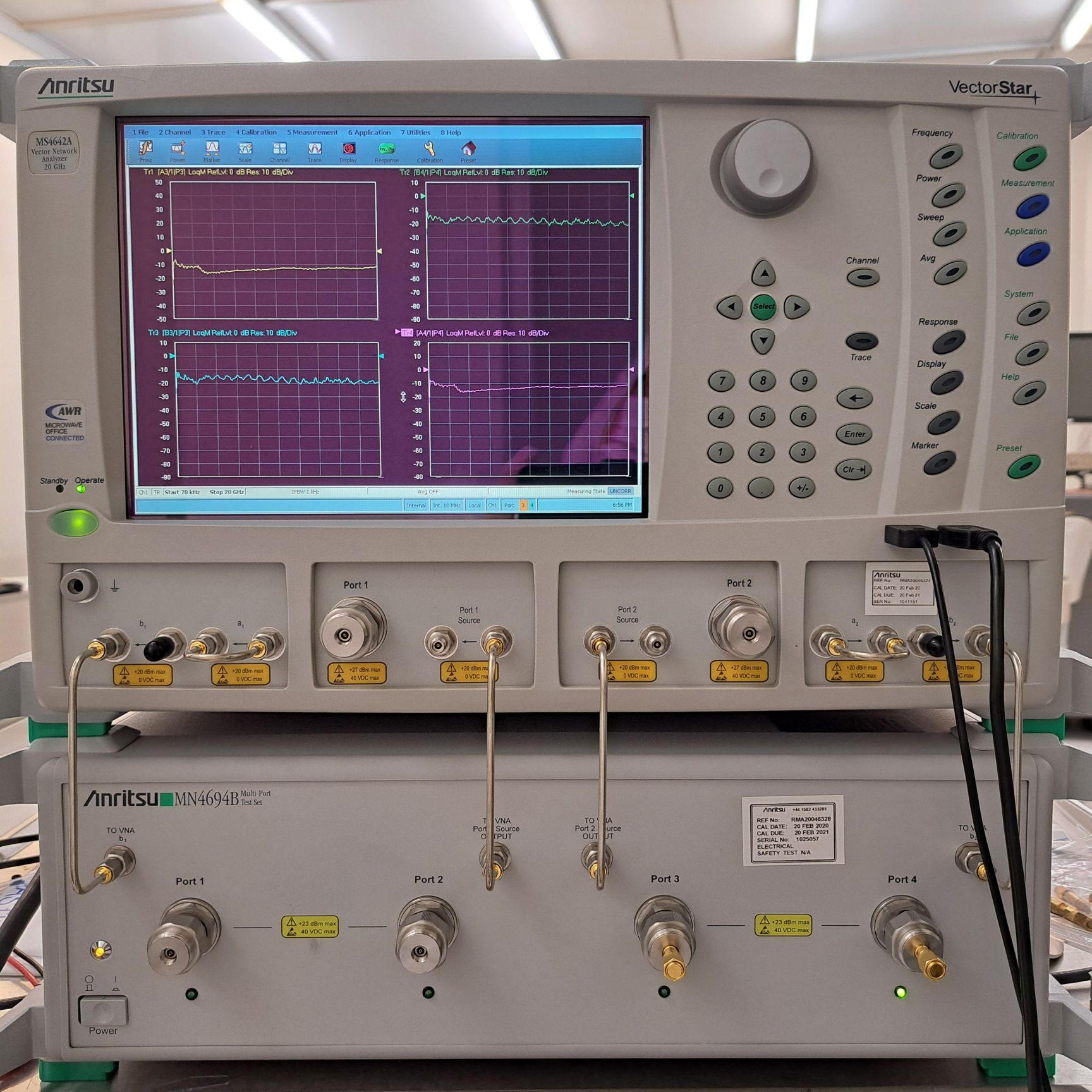Open the 6 Application menu
Screen dimensions: 1092x1092
click(x=369, y=133)
